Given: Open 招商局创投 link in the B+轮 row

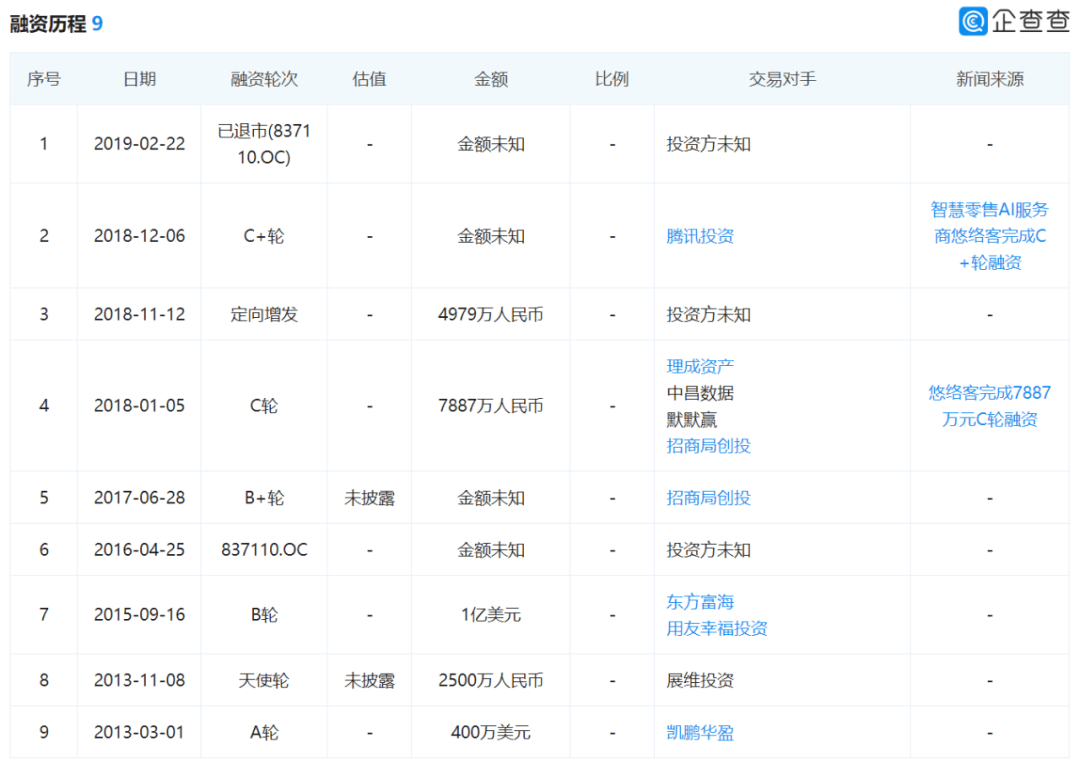Looking at the screenshot, I should tap(708, 498).
